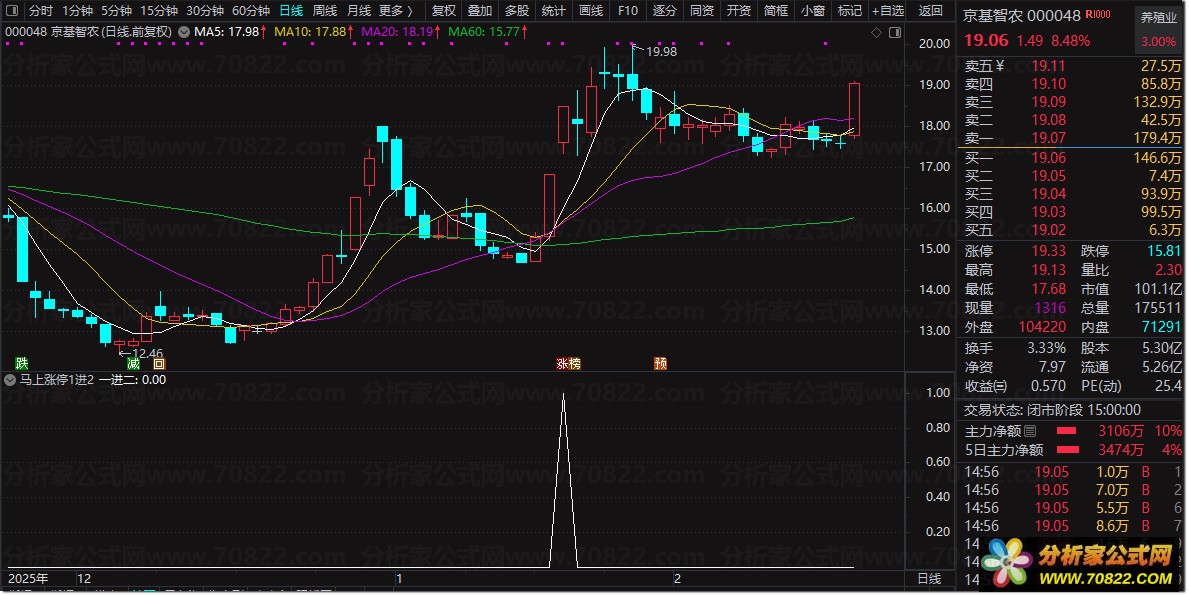The height and width of the screenshot is (595, 1189).
Task: Click the 换手 value 3.33%
Action: coord(1046,348)
